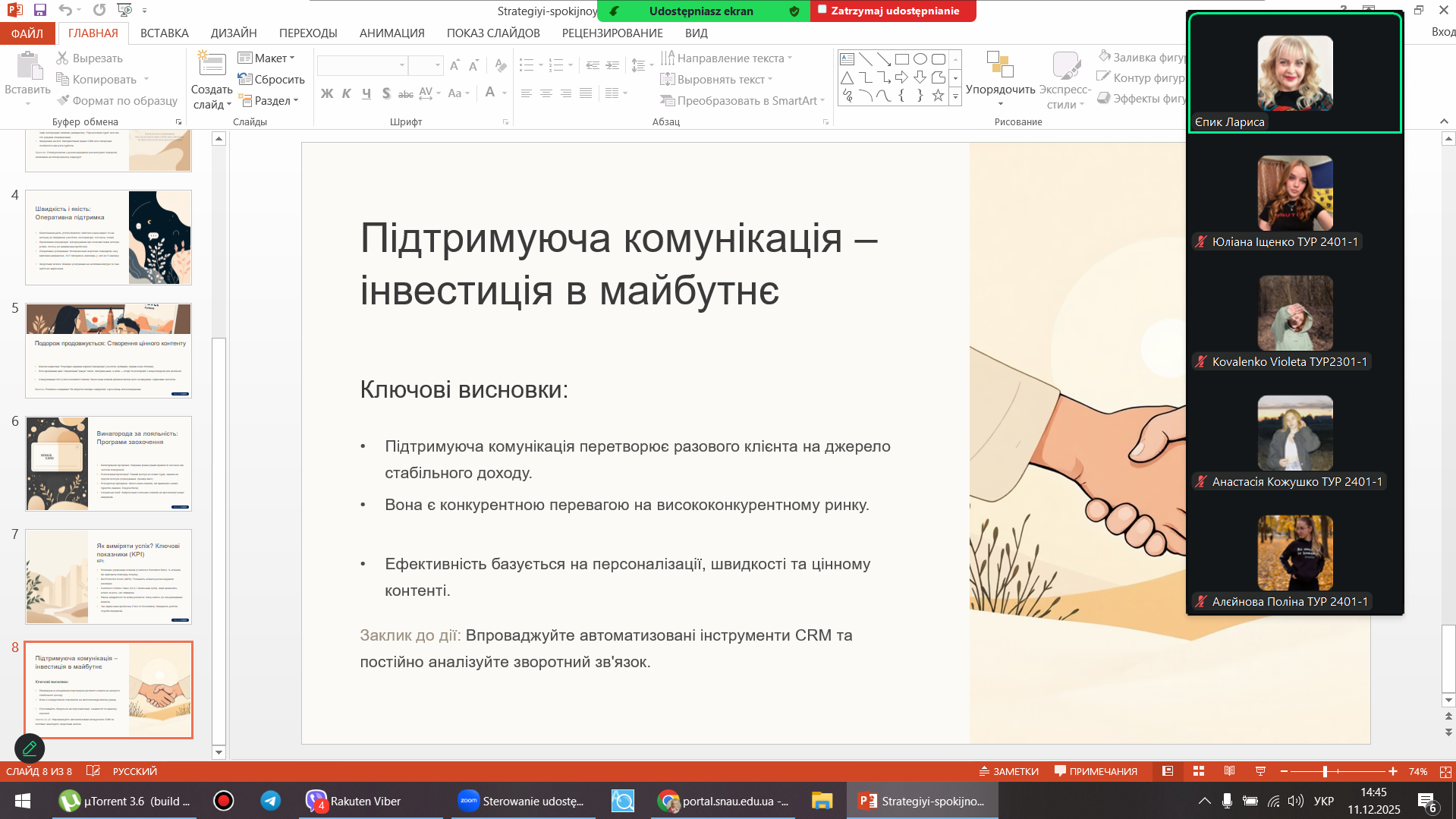1456x819 pixels.
Task: Toggle Notes (Заметки) pane
Action: coord(1008,771)
